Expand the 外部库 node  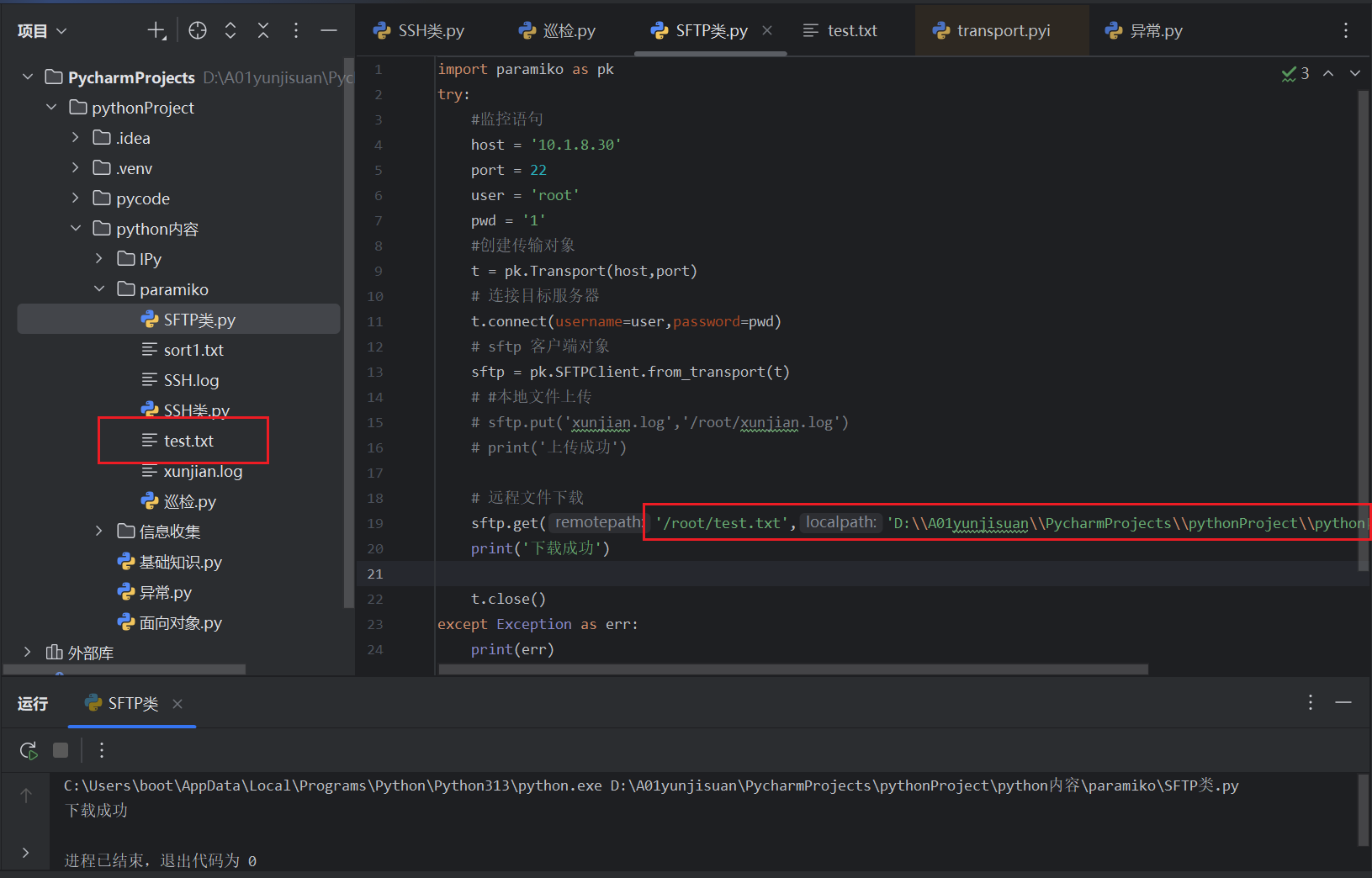pos(26,652)
